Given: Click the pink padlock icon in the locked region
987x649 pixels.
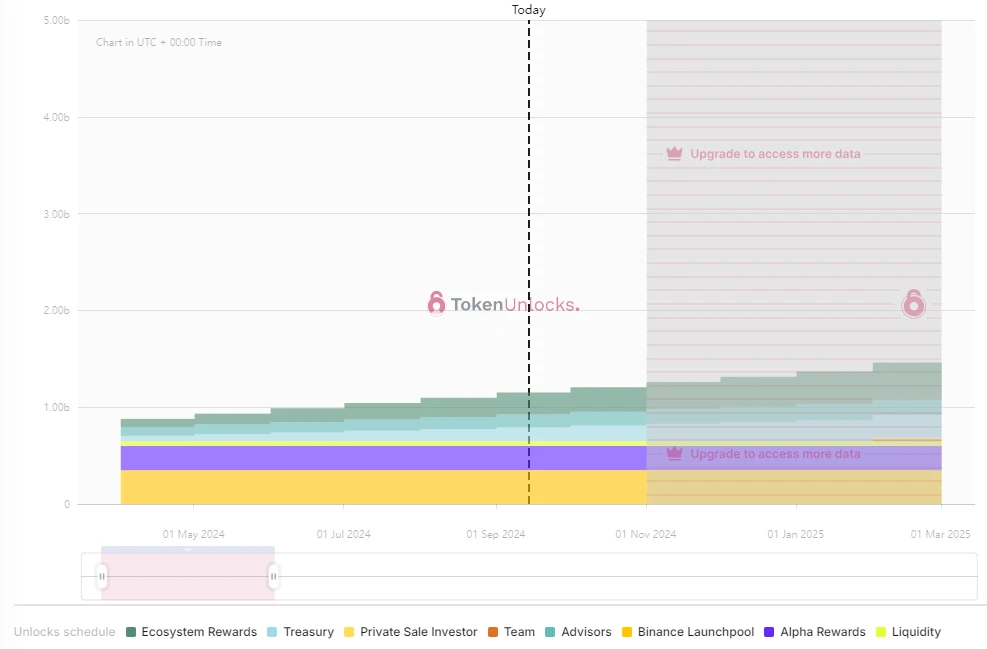Looking at the screenshot, I should point(913,303).
